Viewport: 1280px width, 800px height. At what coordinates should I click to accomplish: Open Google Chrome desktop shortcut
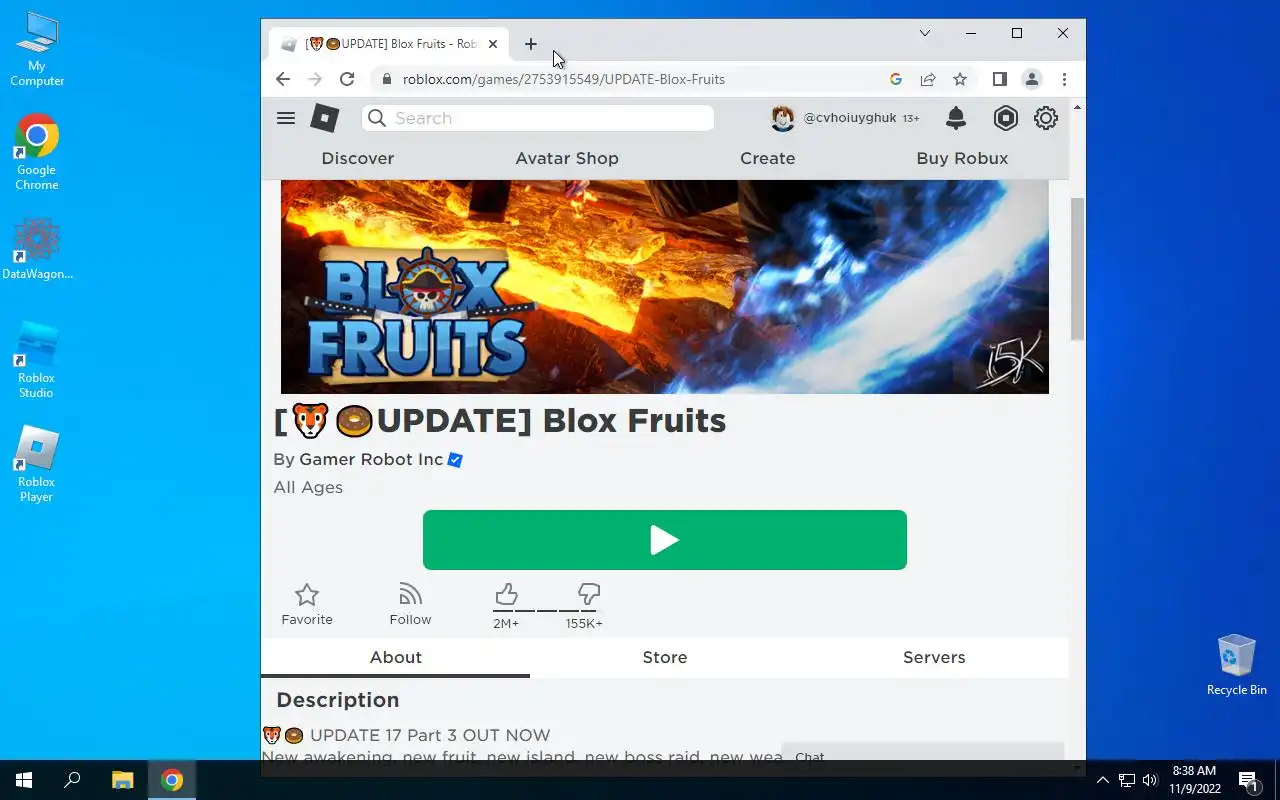[x=37, y=153]
